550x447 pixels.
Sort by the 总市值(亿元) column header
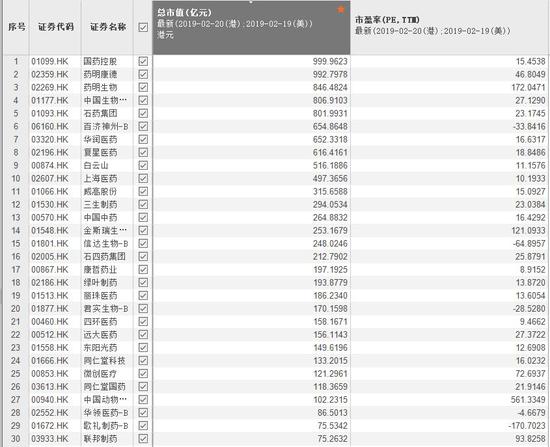[x=251, y=27]
